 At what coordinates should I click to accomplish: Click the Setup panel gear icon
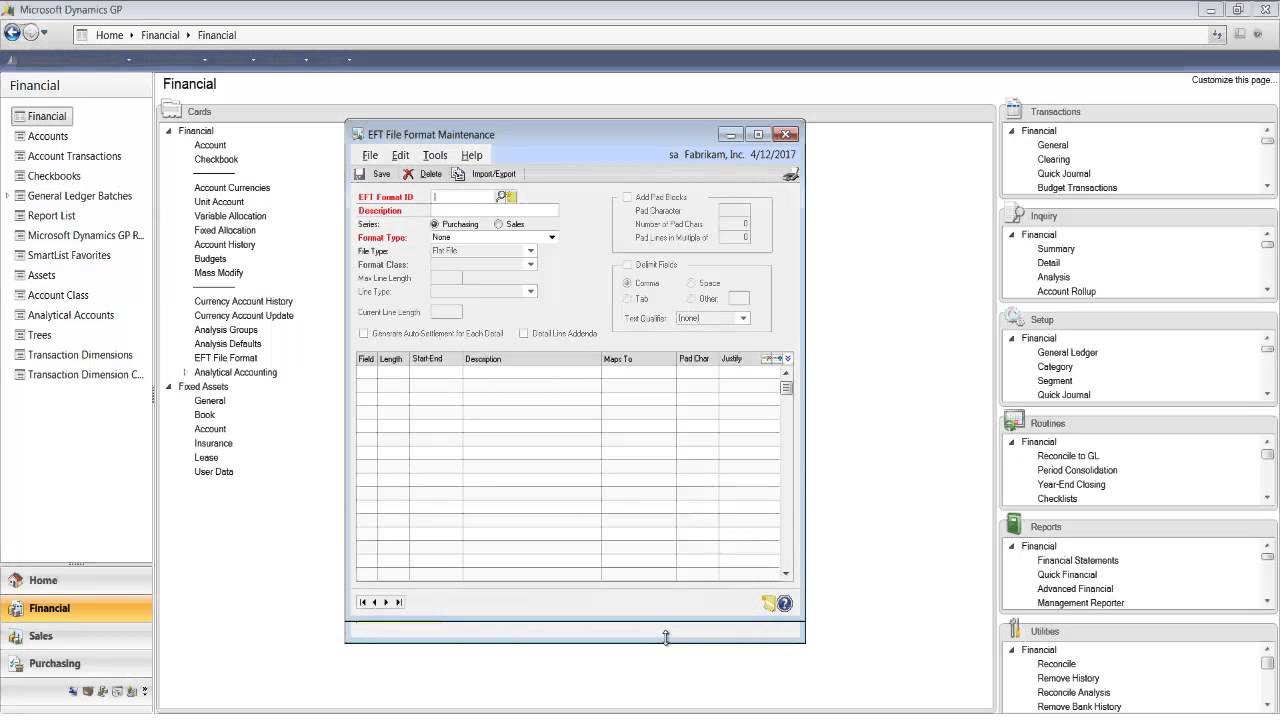[1014, 318]
